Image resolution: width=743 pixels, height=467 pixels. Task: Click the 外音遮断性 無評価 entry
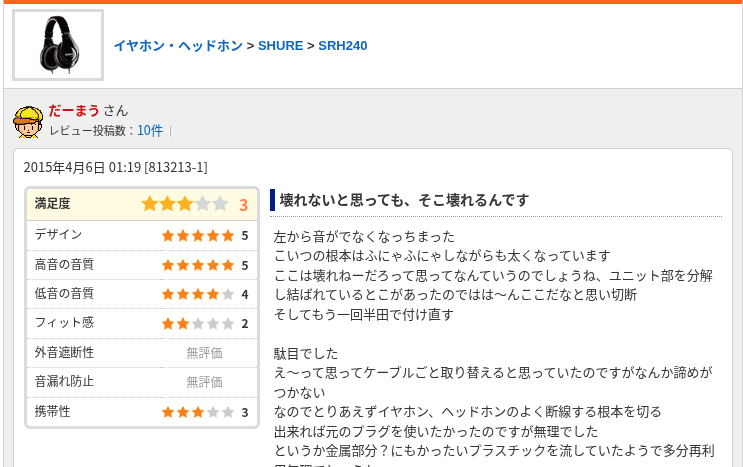(x=204, y=353)
